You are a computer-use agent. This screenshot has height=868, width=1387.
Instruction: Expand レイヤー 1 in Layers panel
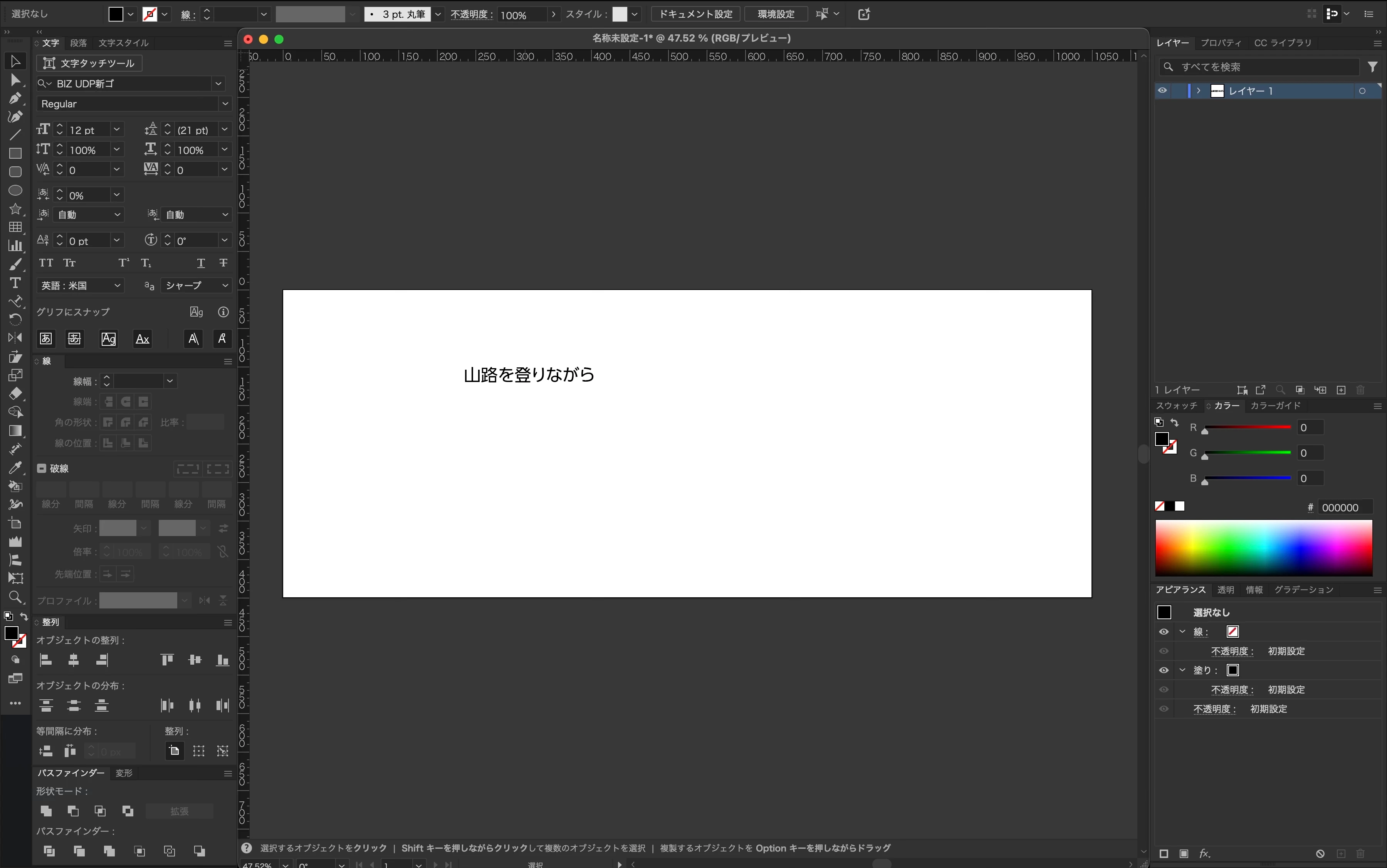click(1199, 91)
